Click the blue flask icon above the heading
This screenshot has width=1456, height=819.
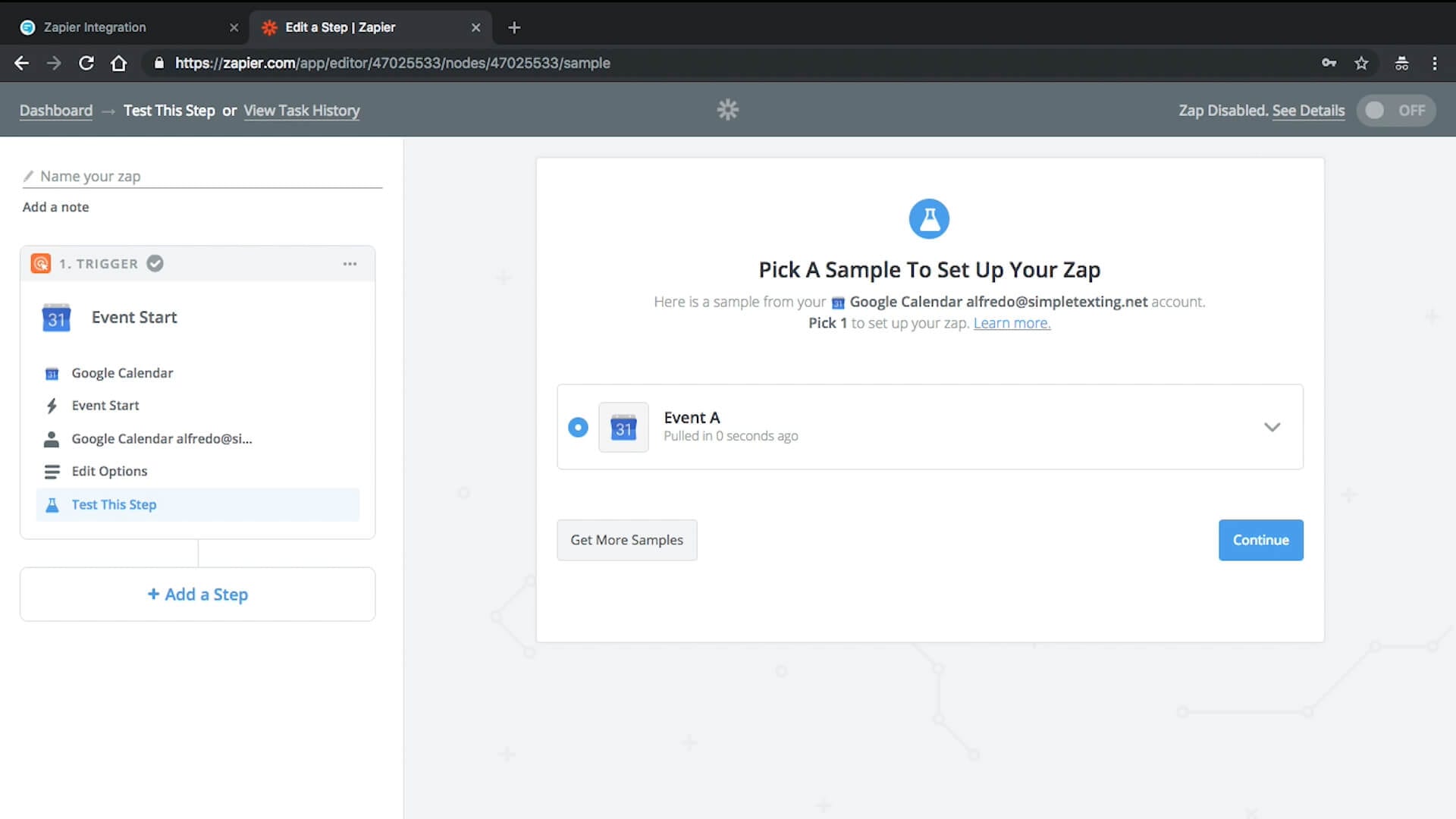929,219
